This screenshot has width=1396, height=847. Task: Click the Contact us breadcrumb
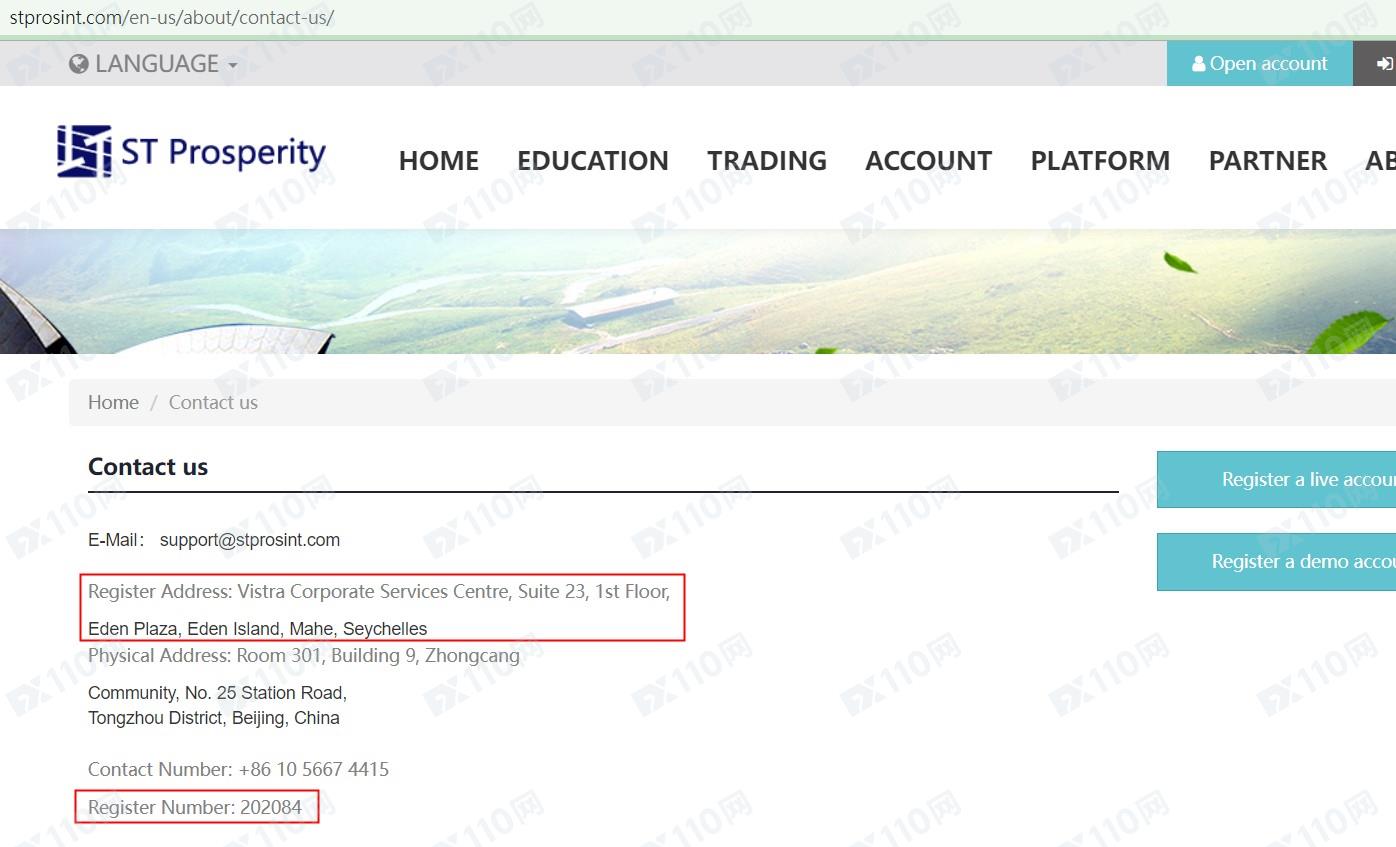point(213,403)
